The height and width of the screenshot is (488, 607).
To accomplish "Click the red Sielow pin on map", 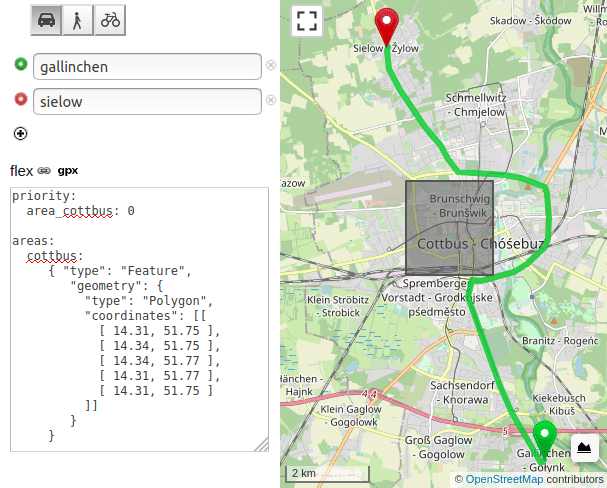I will point(386,24).
